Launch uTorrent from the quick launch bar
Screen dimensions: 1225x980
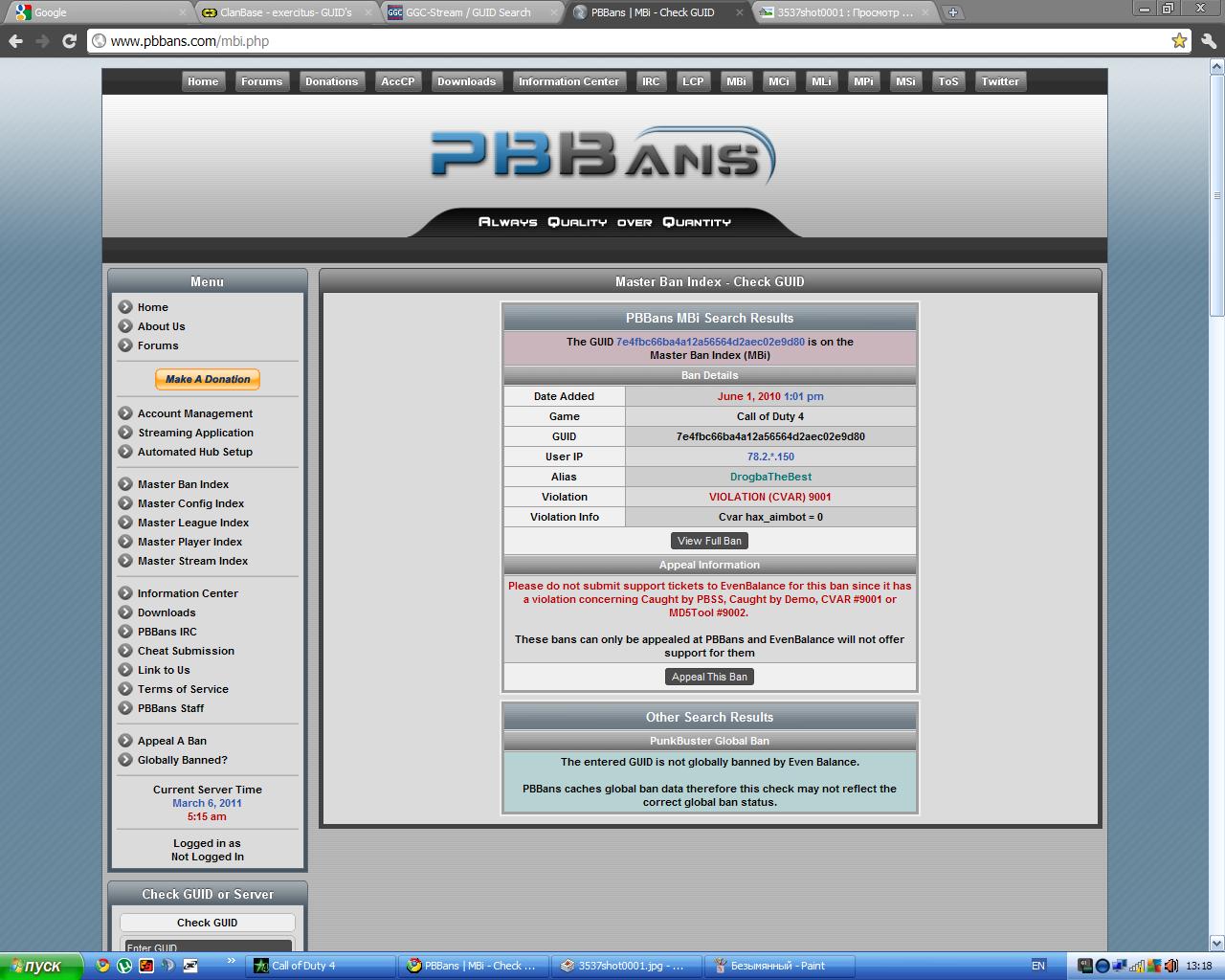pos(124,966)
